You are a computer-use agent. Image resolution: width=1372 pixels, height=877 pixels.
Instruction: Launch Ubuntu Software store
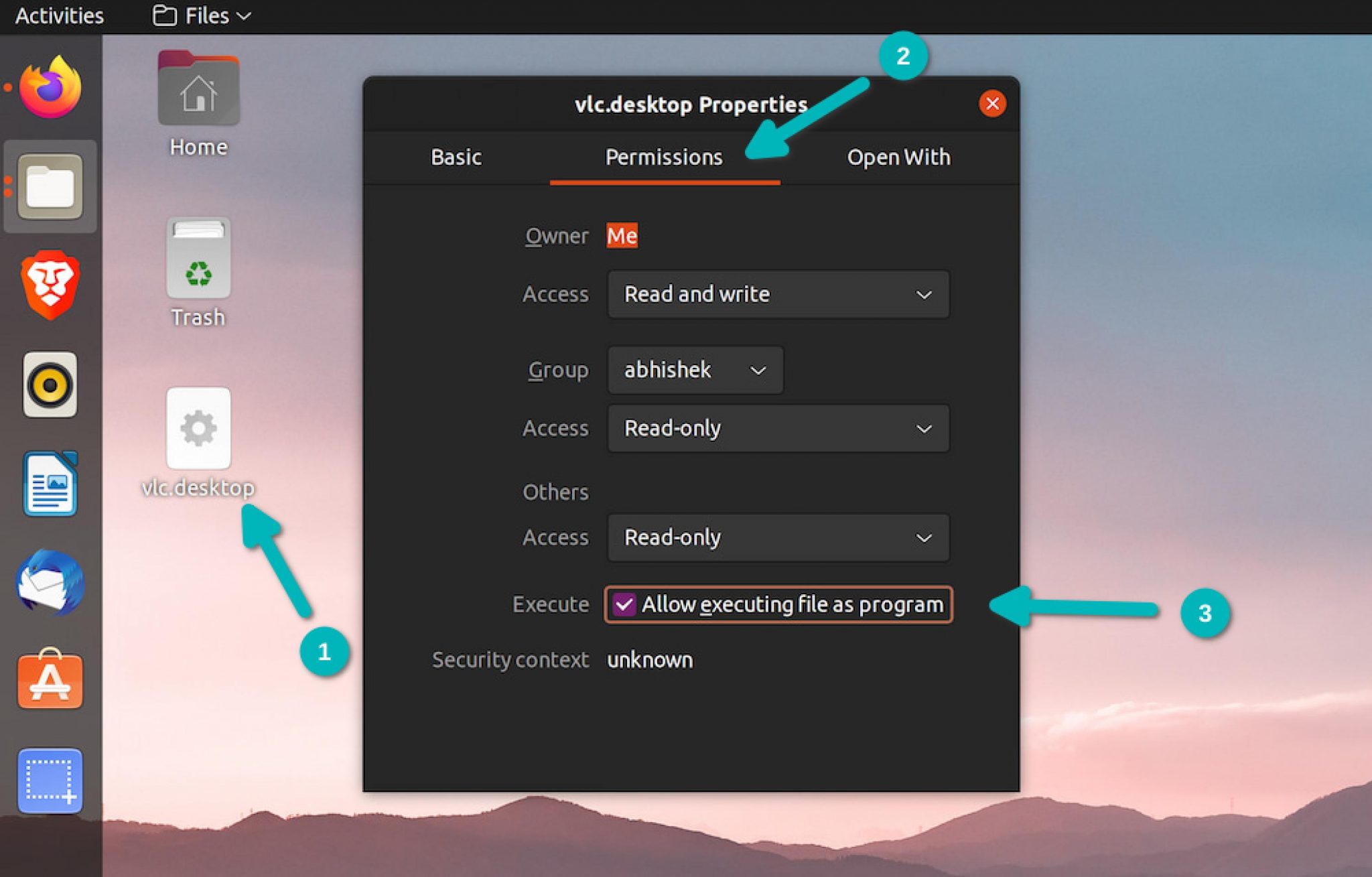coord(50,680)
